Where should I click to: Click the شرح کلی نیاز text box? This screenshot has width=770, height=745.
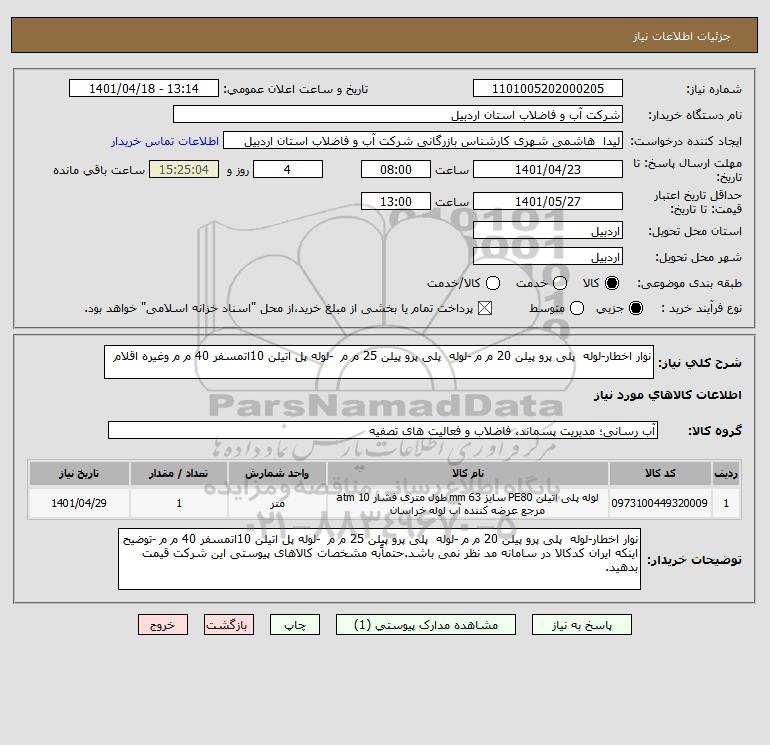pos(379,362)
